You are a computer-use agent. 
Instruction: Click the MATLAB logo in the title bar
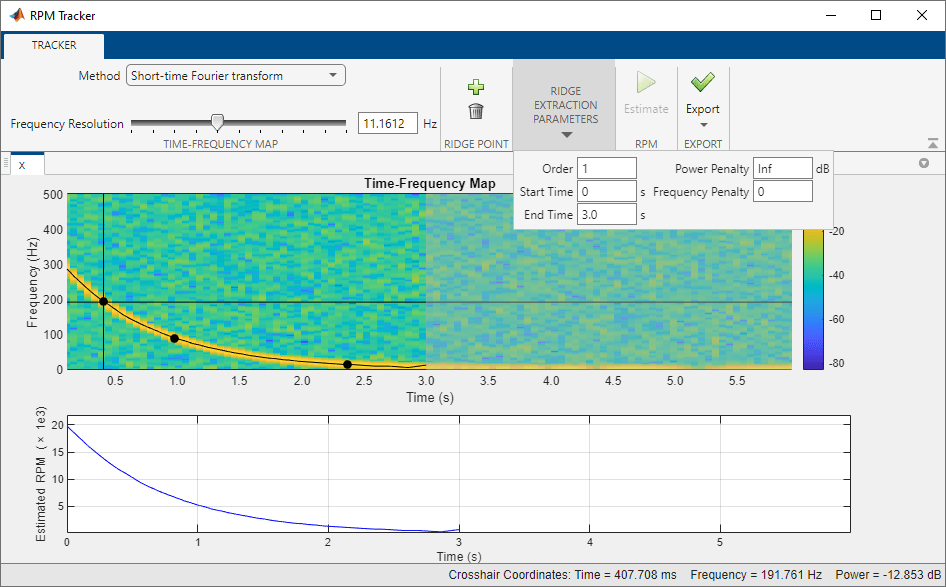coord(16,15)
